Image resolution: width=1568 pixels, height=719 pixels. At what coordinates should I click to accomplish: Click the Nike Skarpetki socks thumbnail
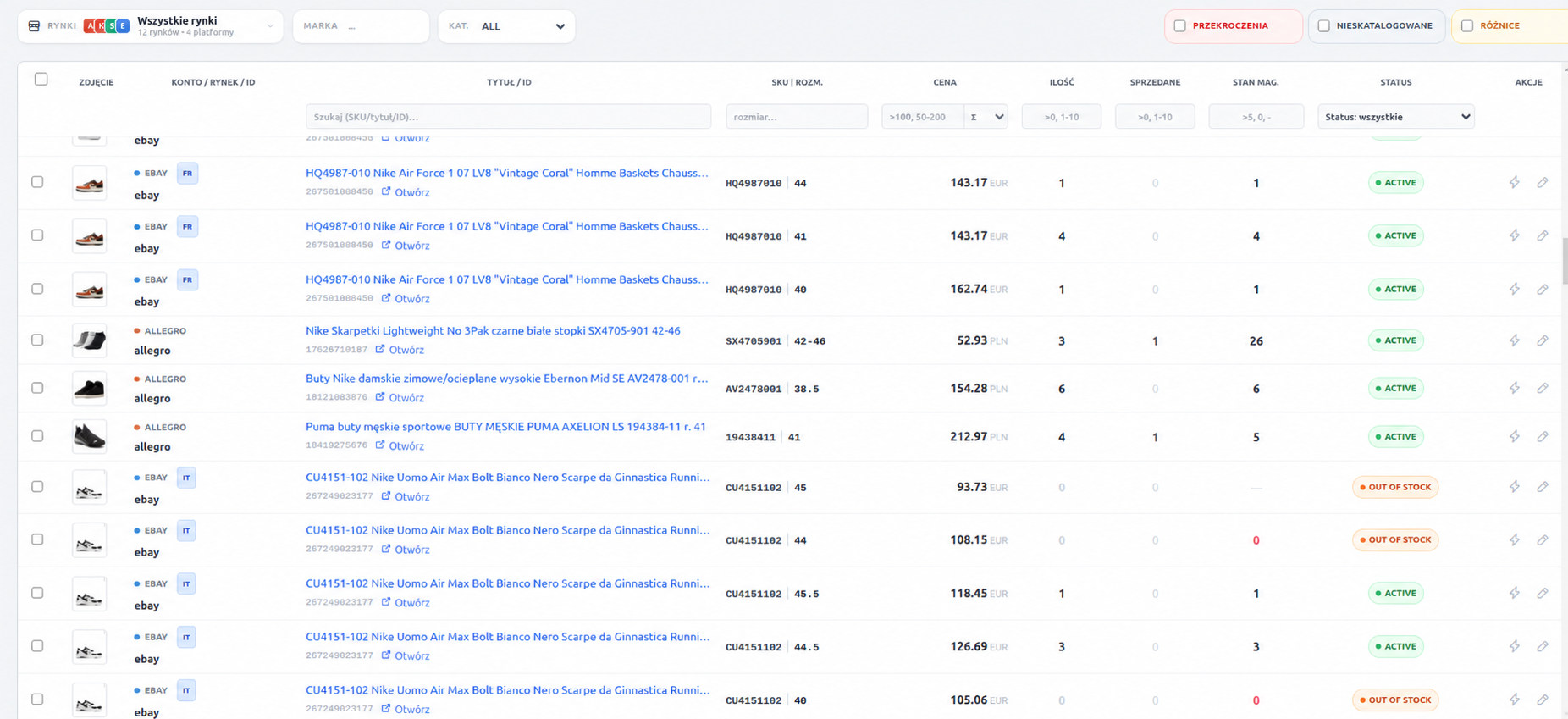pyautogui.click(x=89, y=340)
